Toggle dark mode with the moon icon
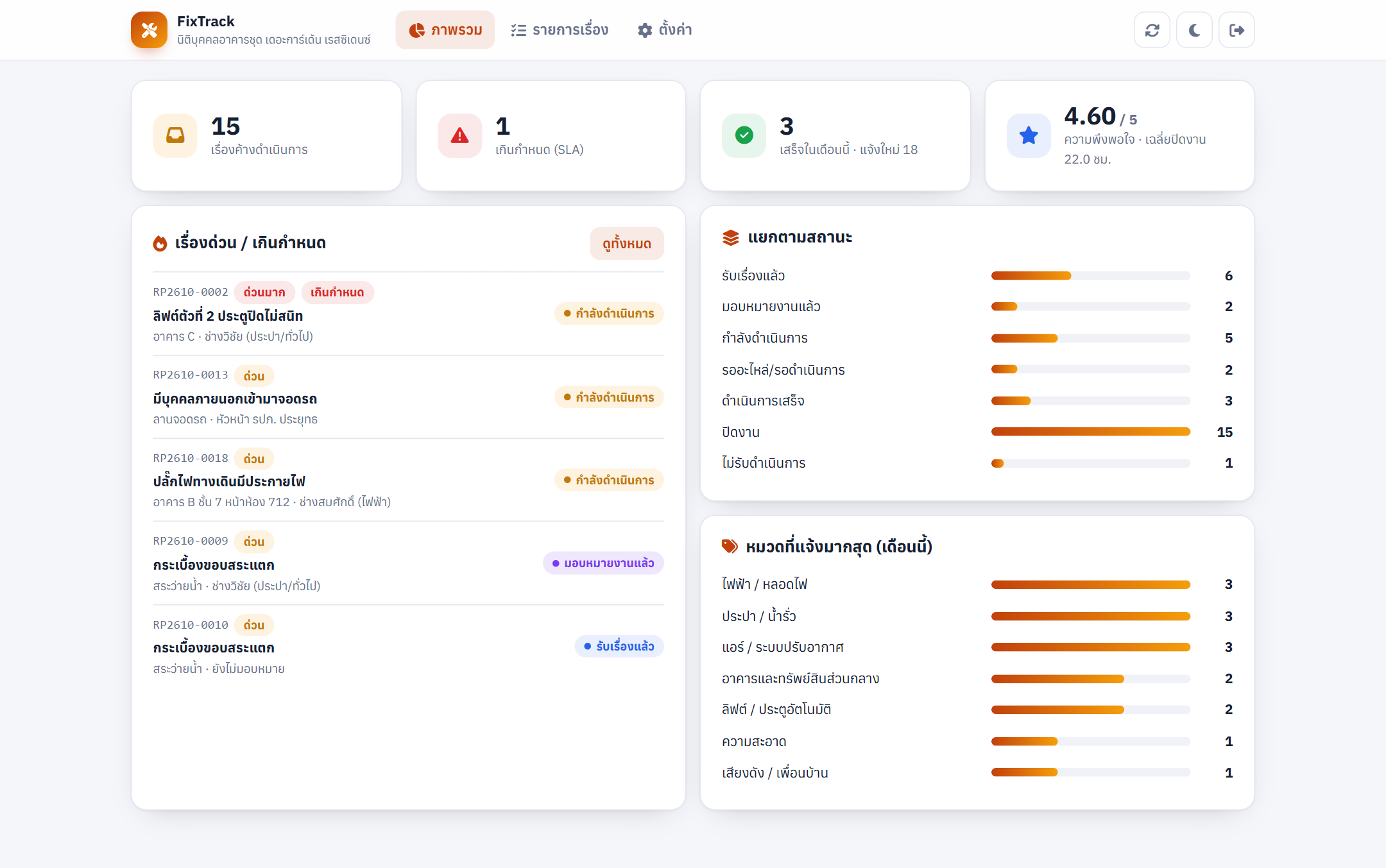 (1194, 30)
